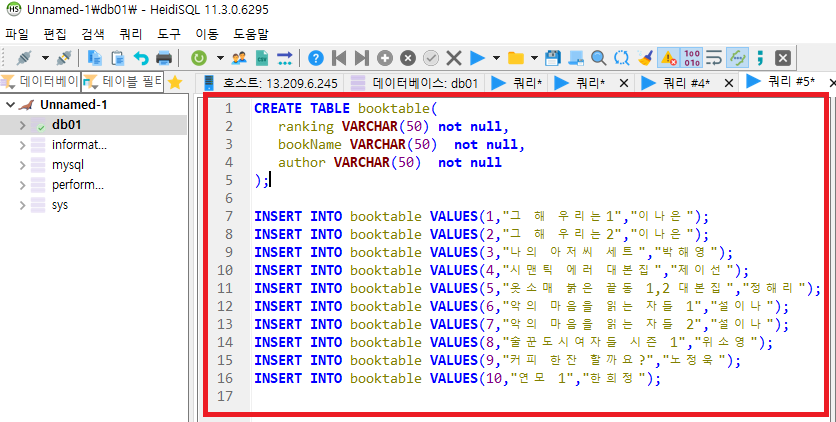The height and width of the screenshot is (422, 836).
Task: Open the 이동 menu
Action: tap(207, 34)
